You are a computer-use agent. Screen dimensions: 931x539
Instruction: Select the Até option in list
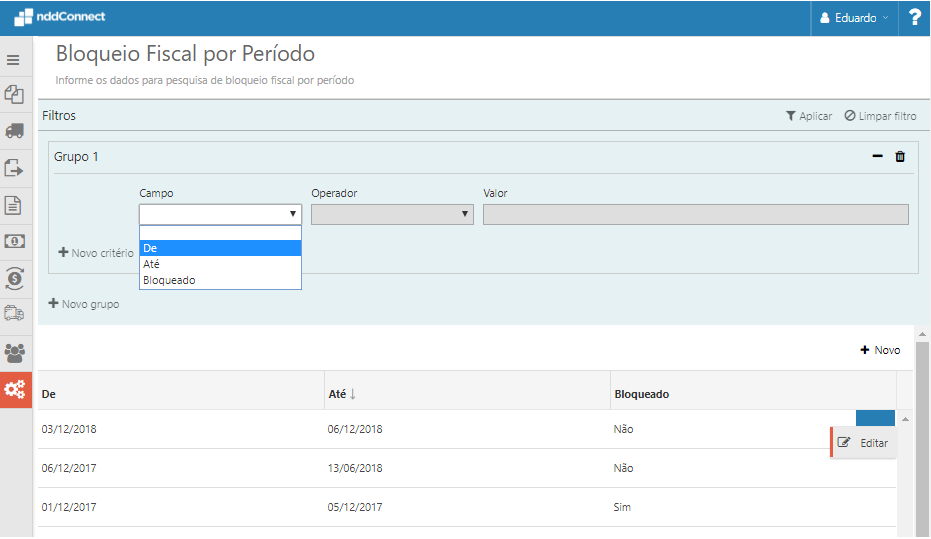tap(220, 264)
